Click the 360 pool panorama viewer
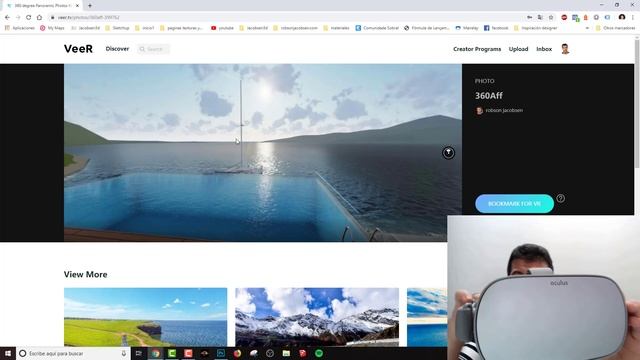 263,153
